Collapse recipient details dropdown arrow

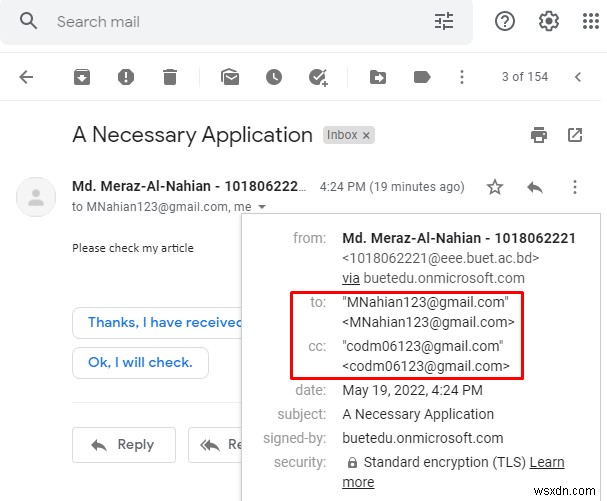click(262, 207)
